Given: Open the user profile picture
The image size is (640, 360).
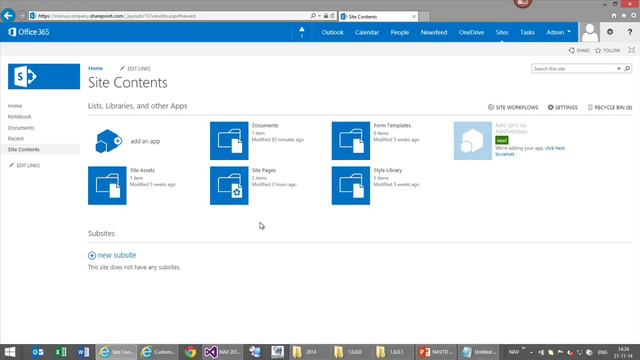Looking at the screenshot, I should [589, 32].
